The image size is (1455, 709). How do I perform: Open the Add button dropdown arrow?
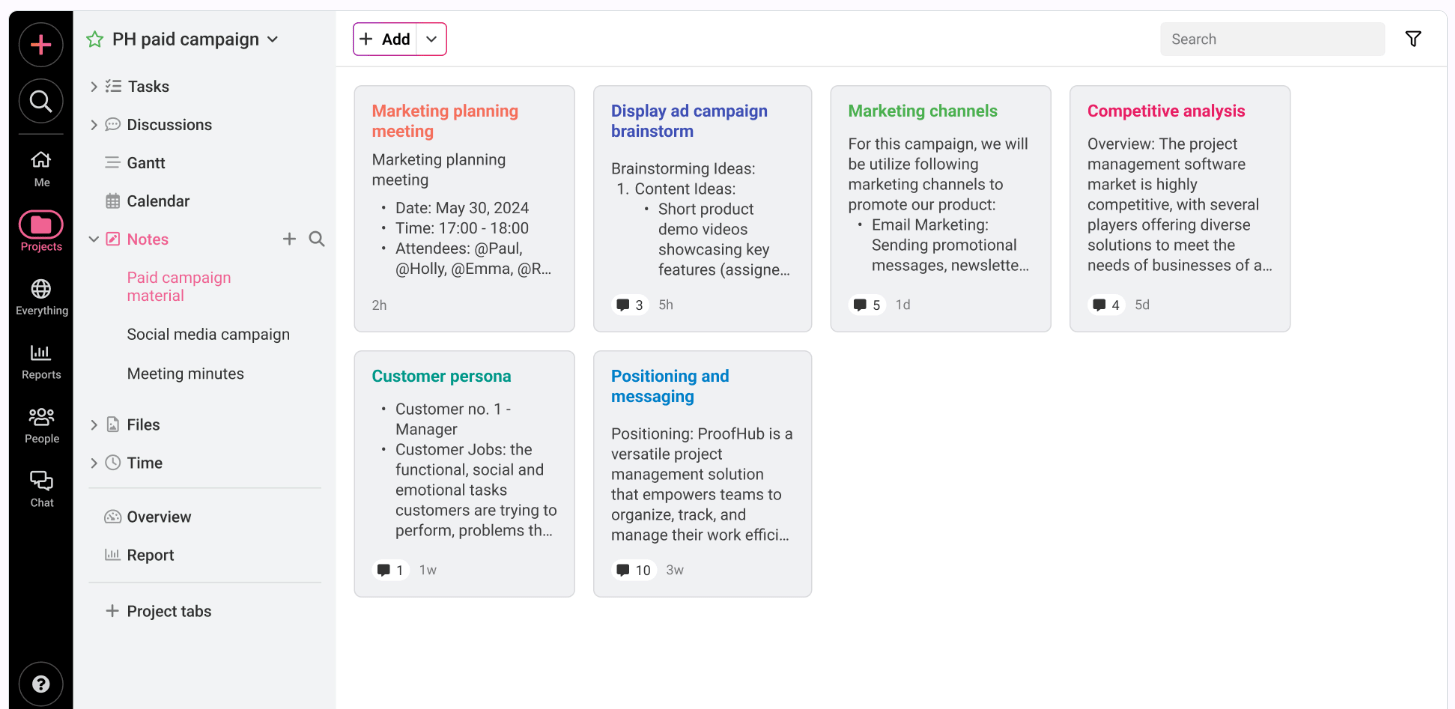(x=431, y=38)
